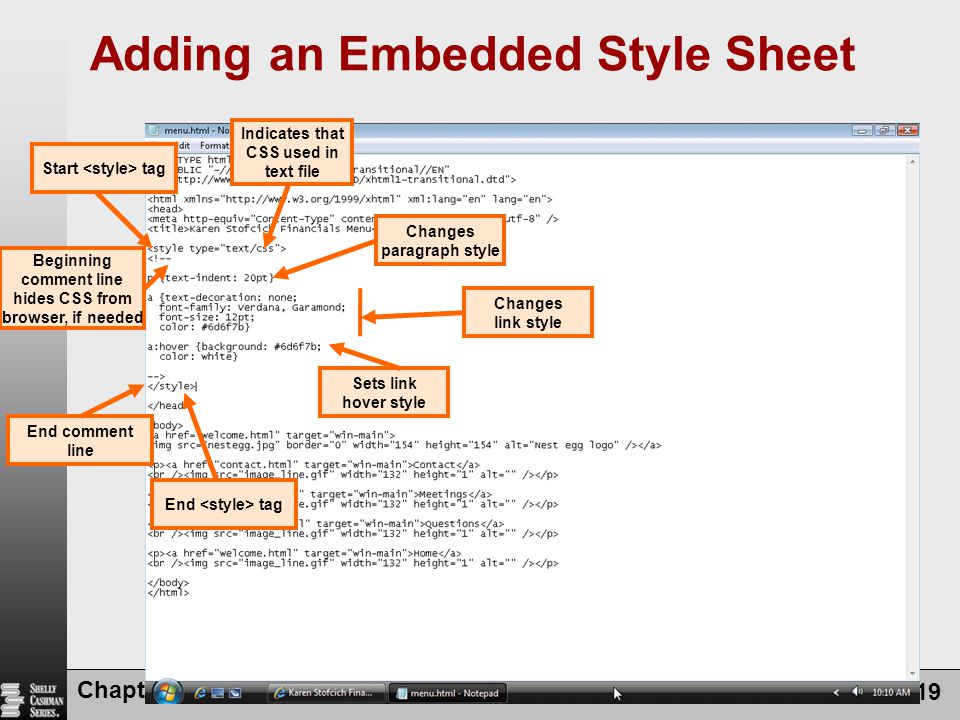Viewport: 960px width, 720px height.
Task: Click the '</html>' closing tag line
Action: tap(168, 592)
